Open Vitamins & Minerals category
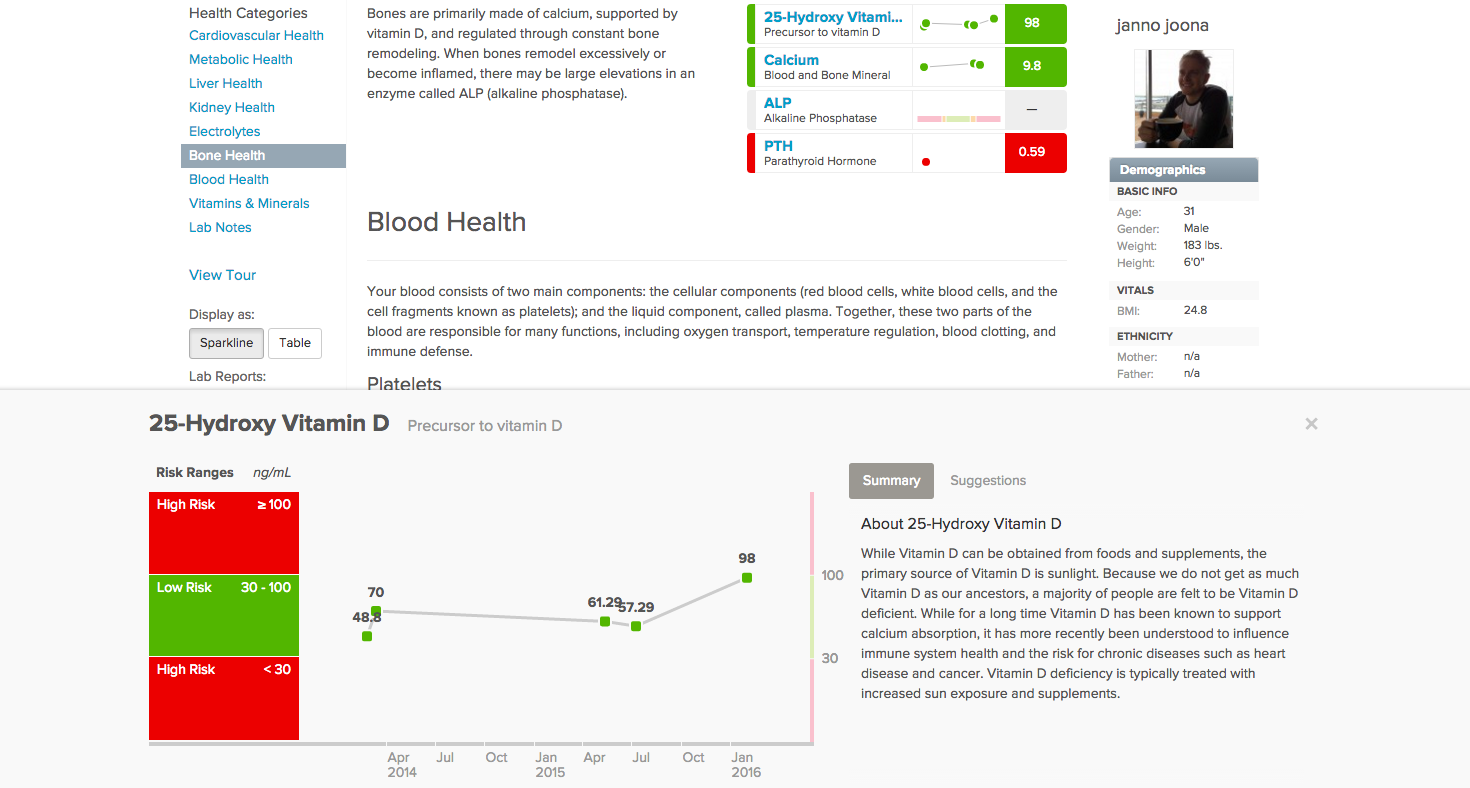This screenshot has width=1470, height=788. tap(249, 203)
